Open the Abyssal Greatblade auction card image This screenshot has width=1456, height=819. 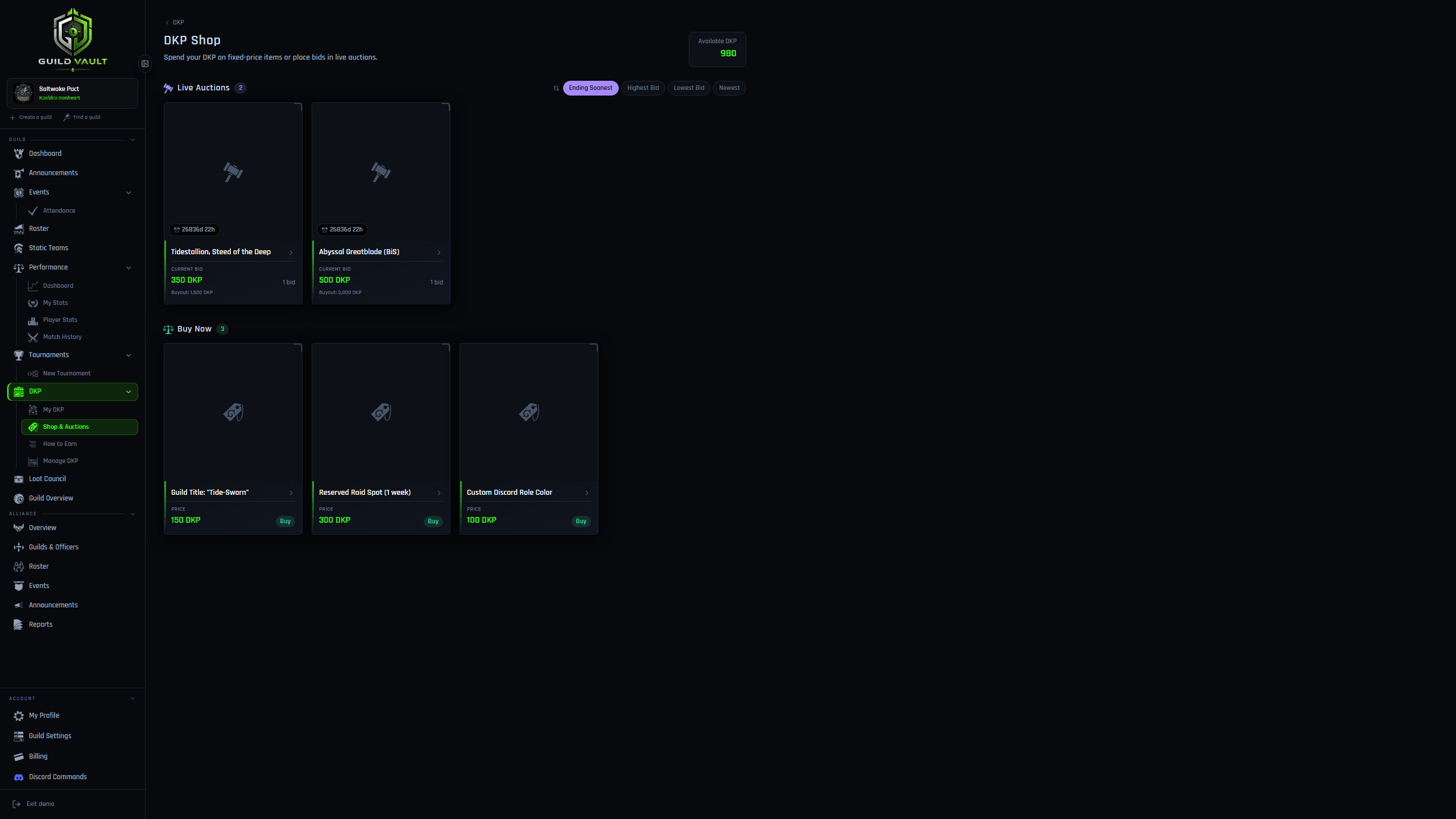tap(381, 172)
